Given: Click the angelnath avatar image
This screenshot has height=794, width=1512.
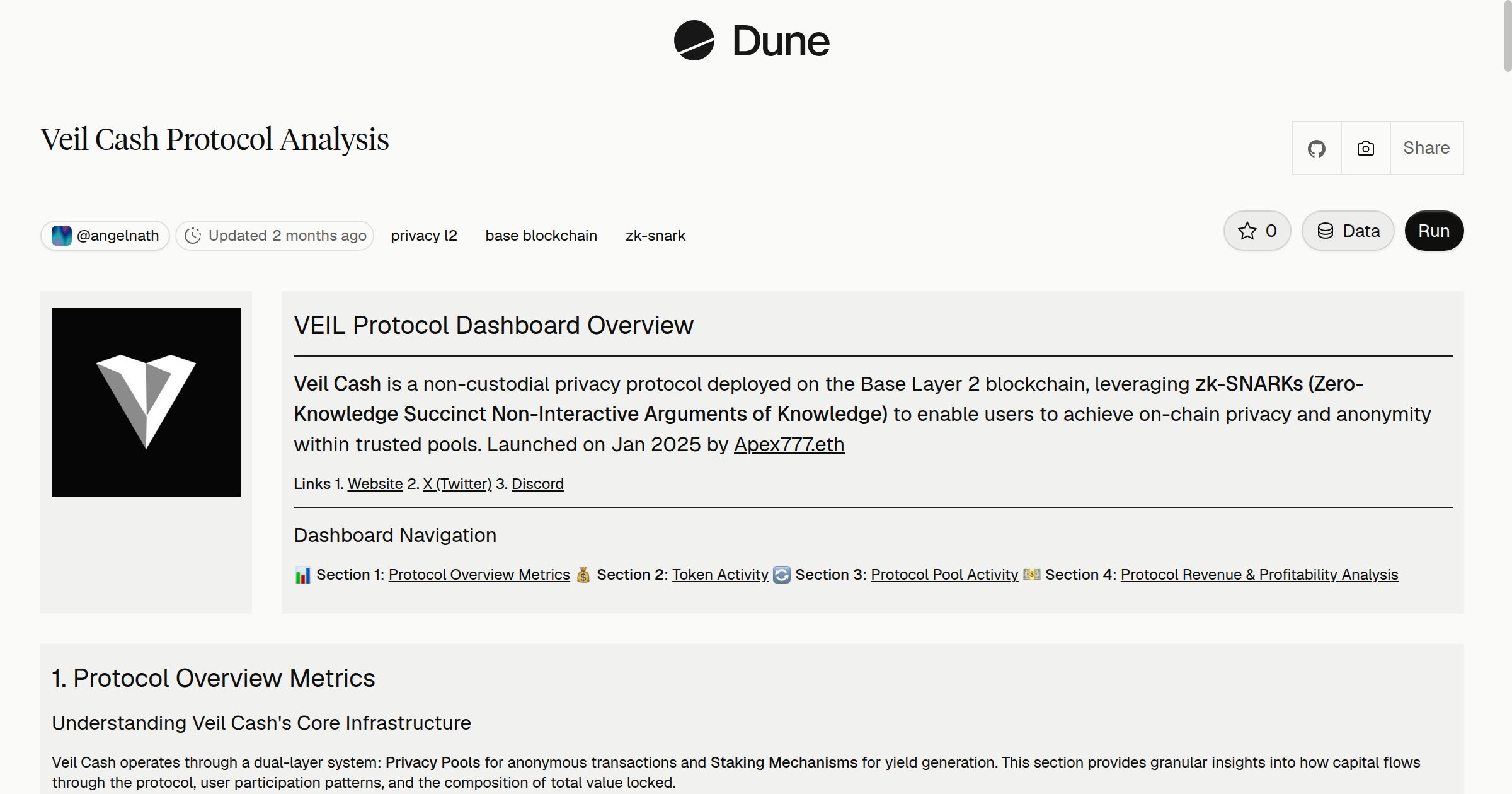Looking at the screenshot, I should [61, 236].
